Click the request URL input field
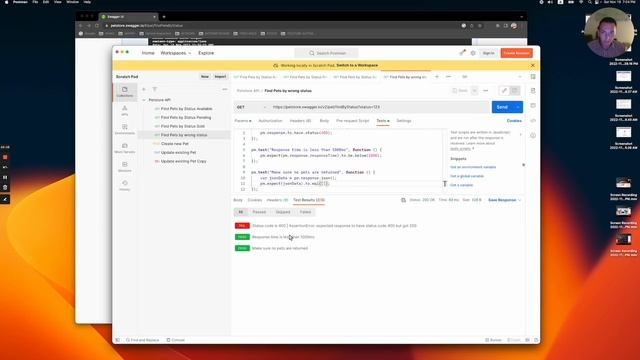This screenshot has height=360, width=640. [379, 107]
